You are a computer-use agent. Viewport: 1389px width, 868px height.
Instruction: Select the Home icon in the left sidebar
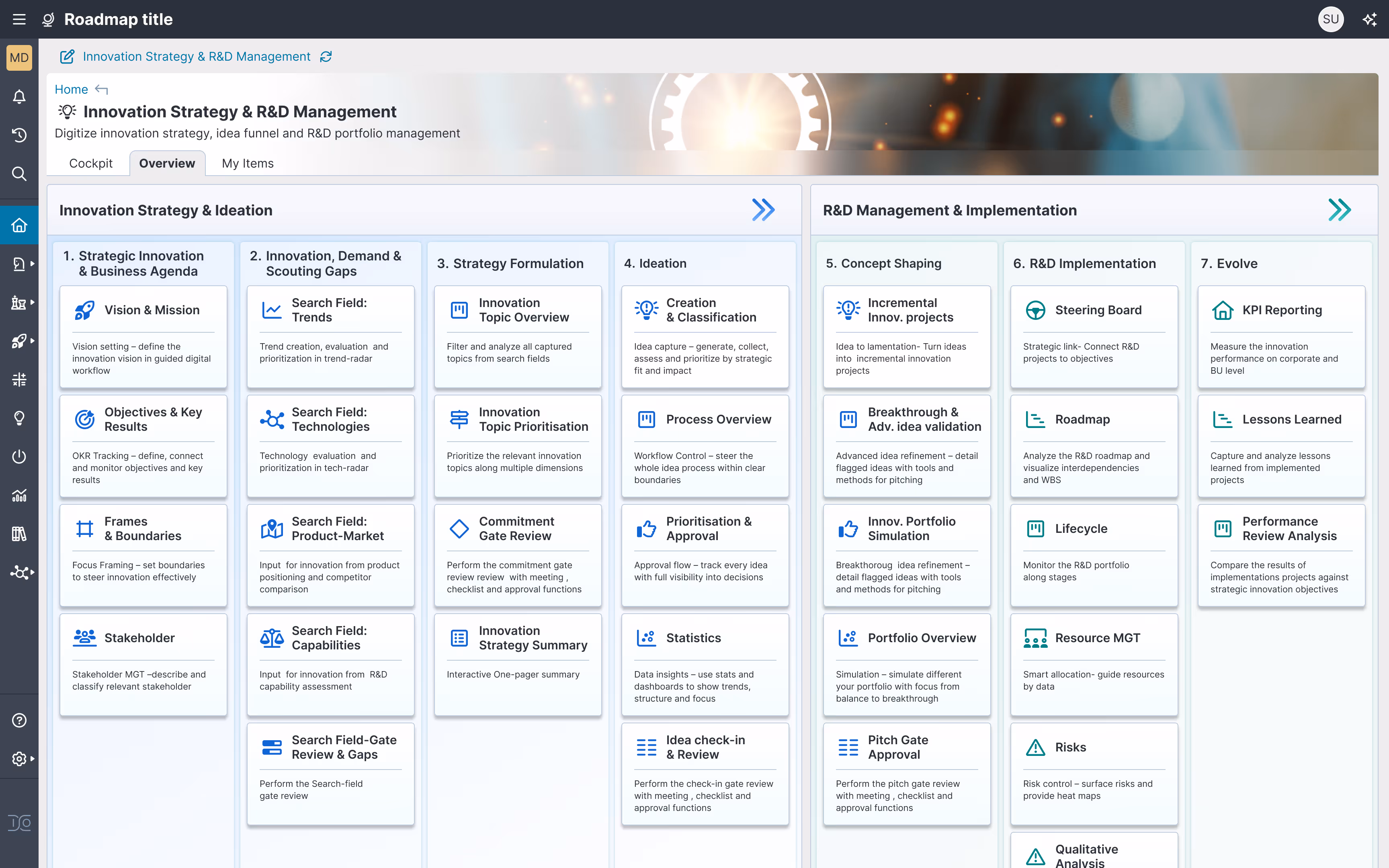tap(19, 225)
